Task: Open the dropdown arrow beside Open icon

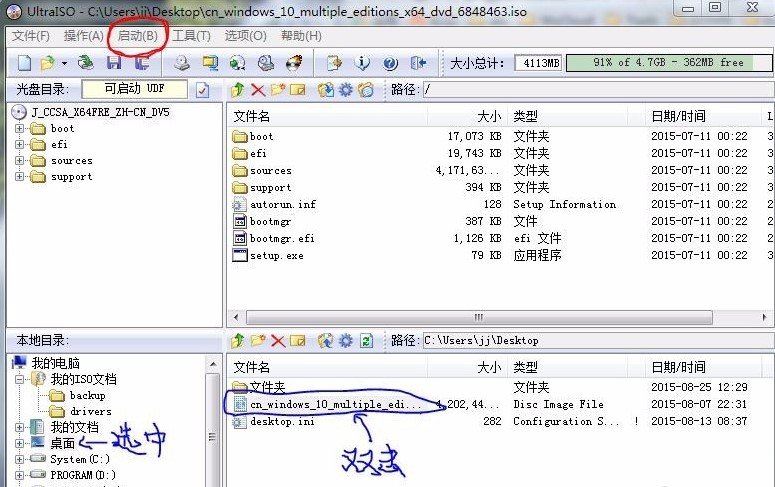Action: [64, 63]
